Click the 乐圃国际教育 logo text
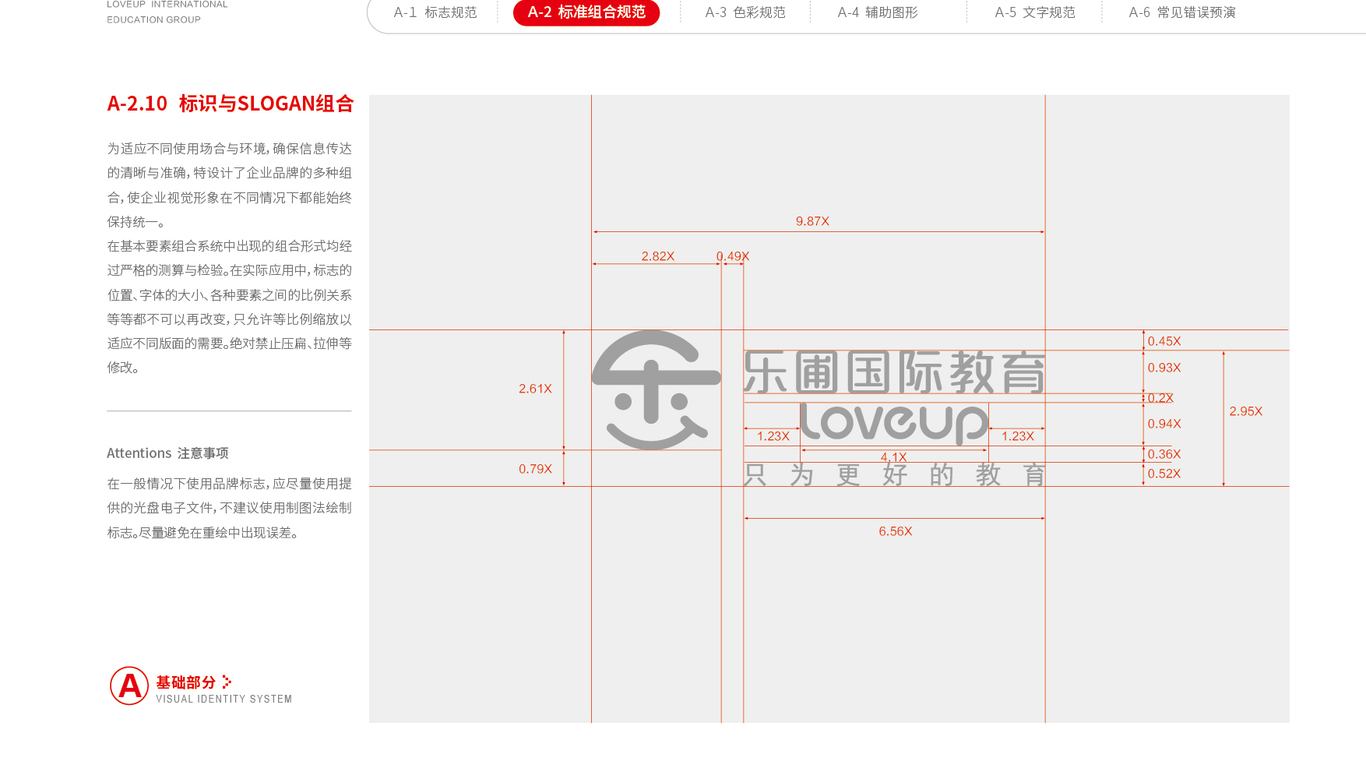 click(894, 372)
